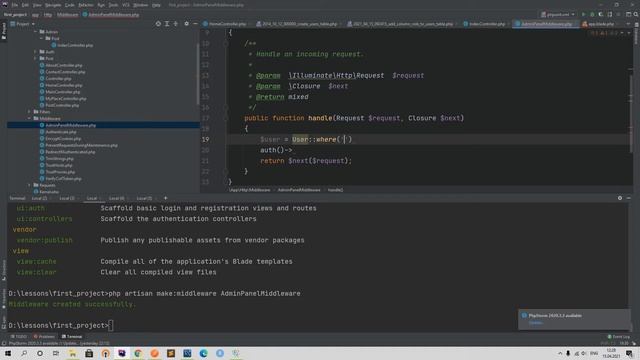The height and width of the screenshot is (360, 640).
Task: Open the Terminal tool window button
Action: click(72, 337)
